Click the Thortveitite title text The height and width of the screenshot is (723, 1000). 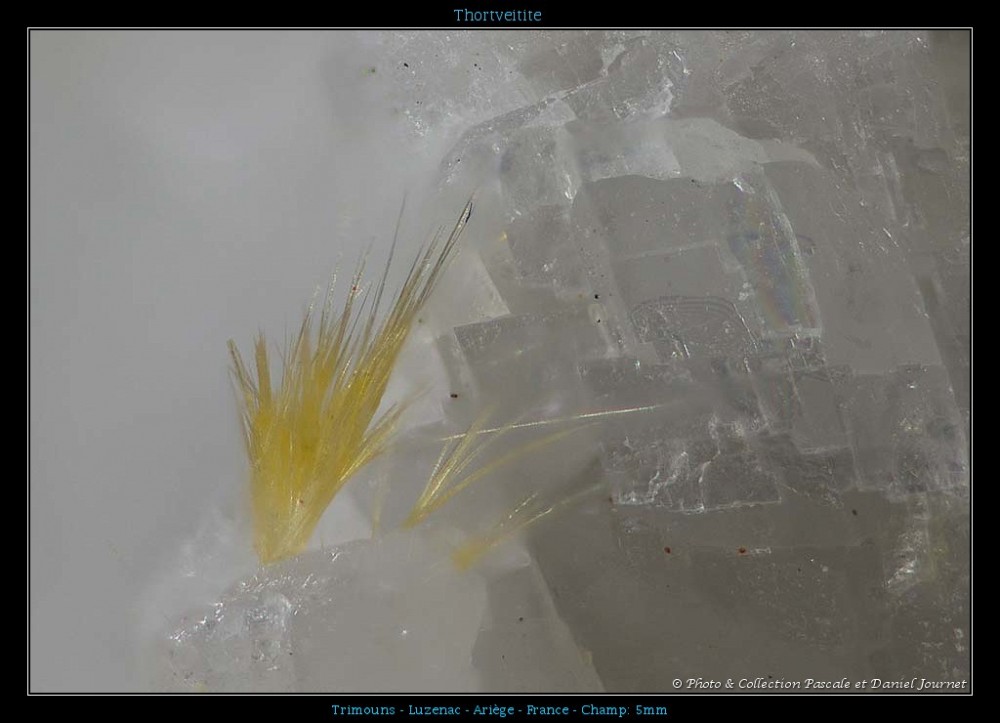[497, 15]
